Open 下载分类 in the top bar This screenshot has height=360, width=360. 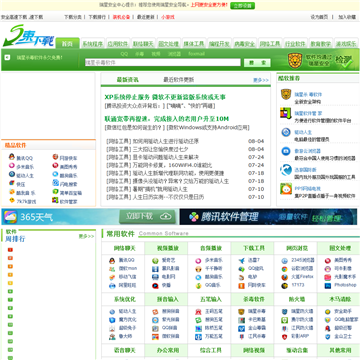(73, 17)
